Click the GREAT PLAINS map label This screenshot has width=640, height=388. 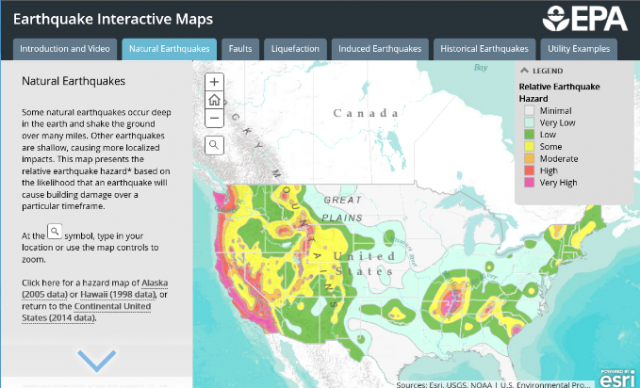click(x=342, y=209)
